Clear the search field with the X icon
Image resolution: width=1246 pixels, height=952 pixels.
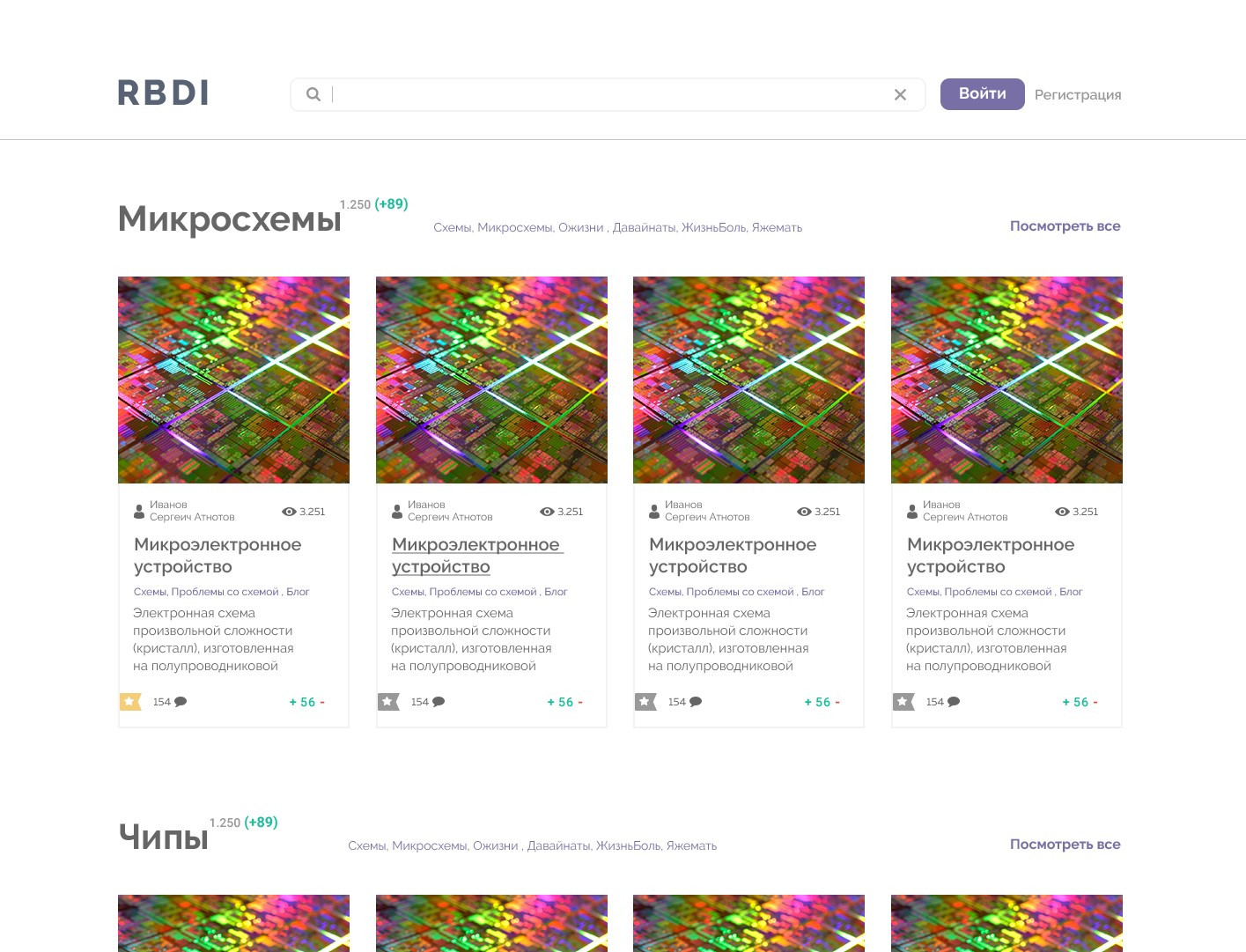pos(900,95)
